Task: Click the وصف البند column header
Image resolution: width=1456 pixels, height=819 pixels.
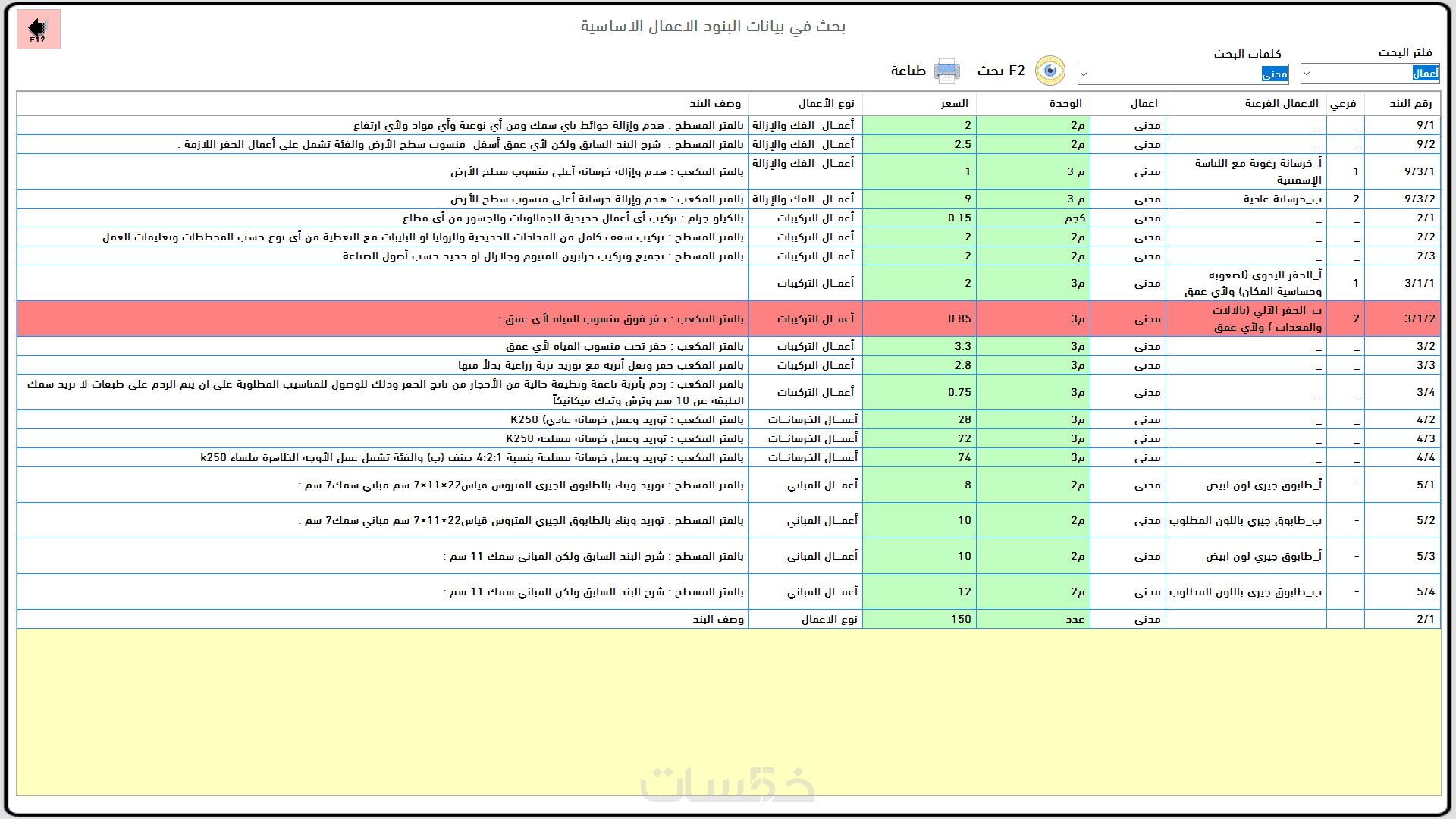Action: coord(714,104)
